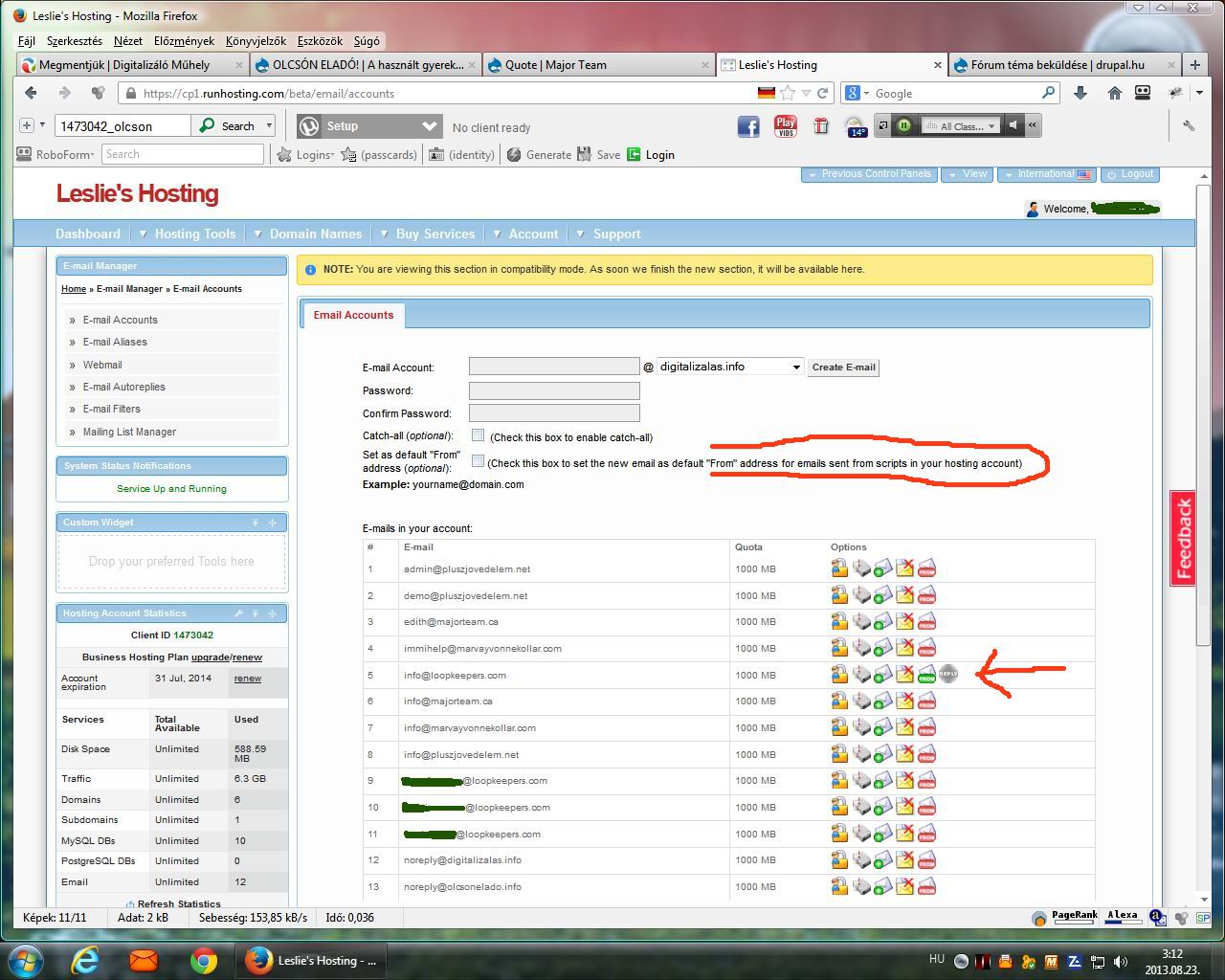This screenshot has width=1225, height=980.
Task: Enable the Catch-all checkbox
Action: (478, 435)
